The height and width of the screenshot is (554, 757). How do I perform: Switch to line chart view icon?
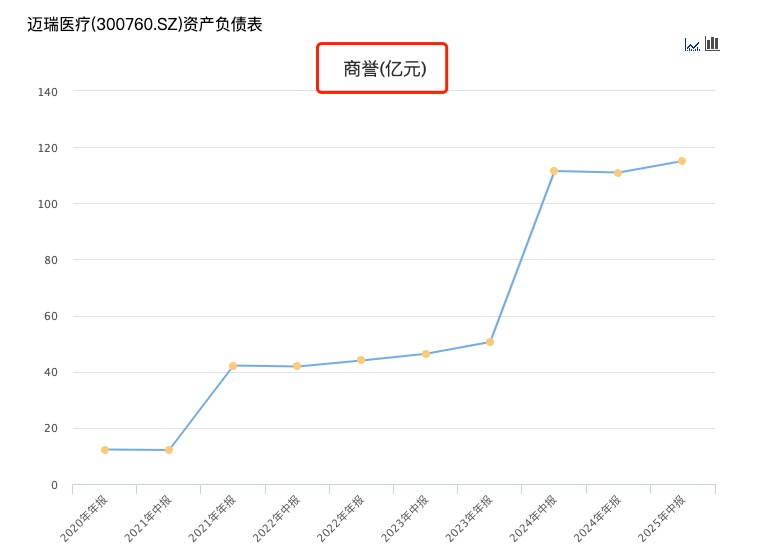click(x=692, y=45)
